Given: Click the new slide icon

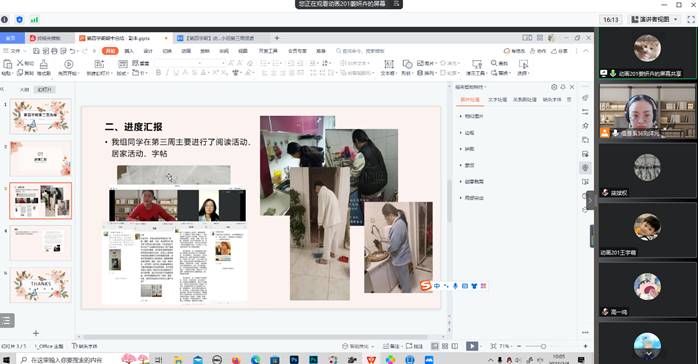Looking at the screenshot, I should click(99, 64).
